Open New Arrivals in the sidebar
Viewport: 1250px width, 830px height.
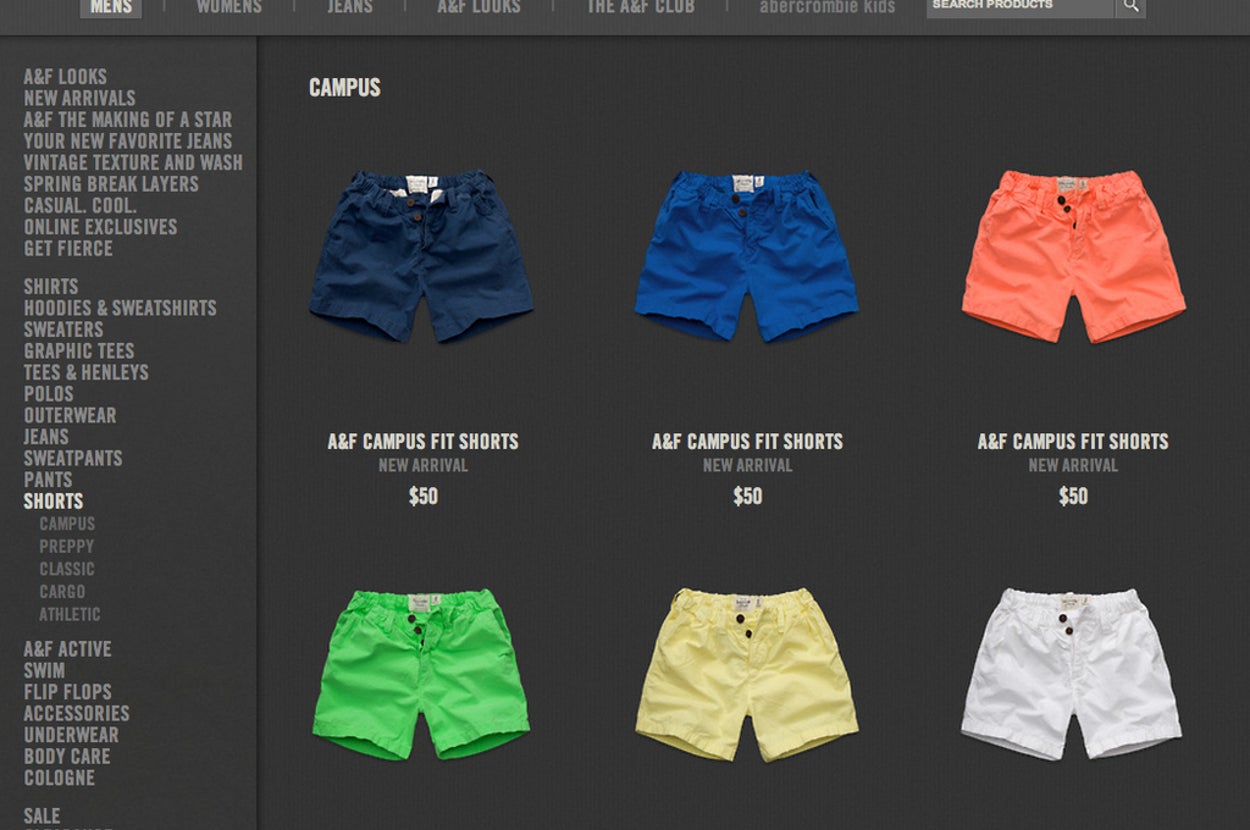pyautogui.click(x=80, y=98)
